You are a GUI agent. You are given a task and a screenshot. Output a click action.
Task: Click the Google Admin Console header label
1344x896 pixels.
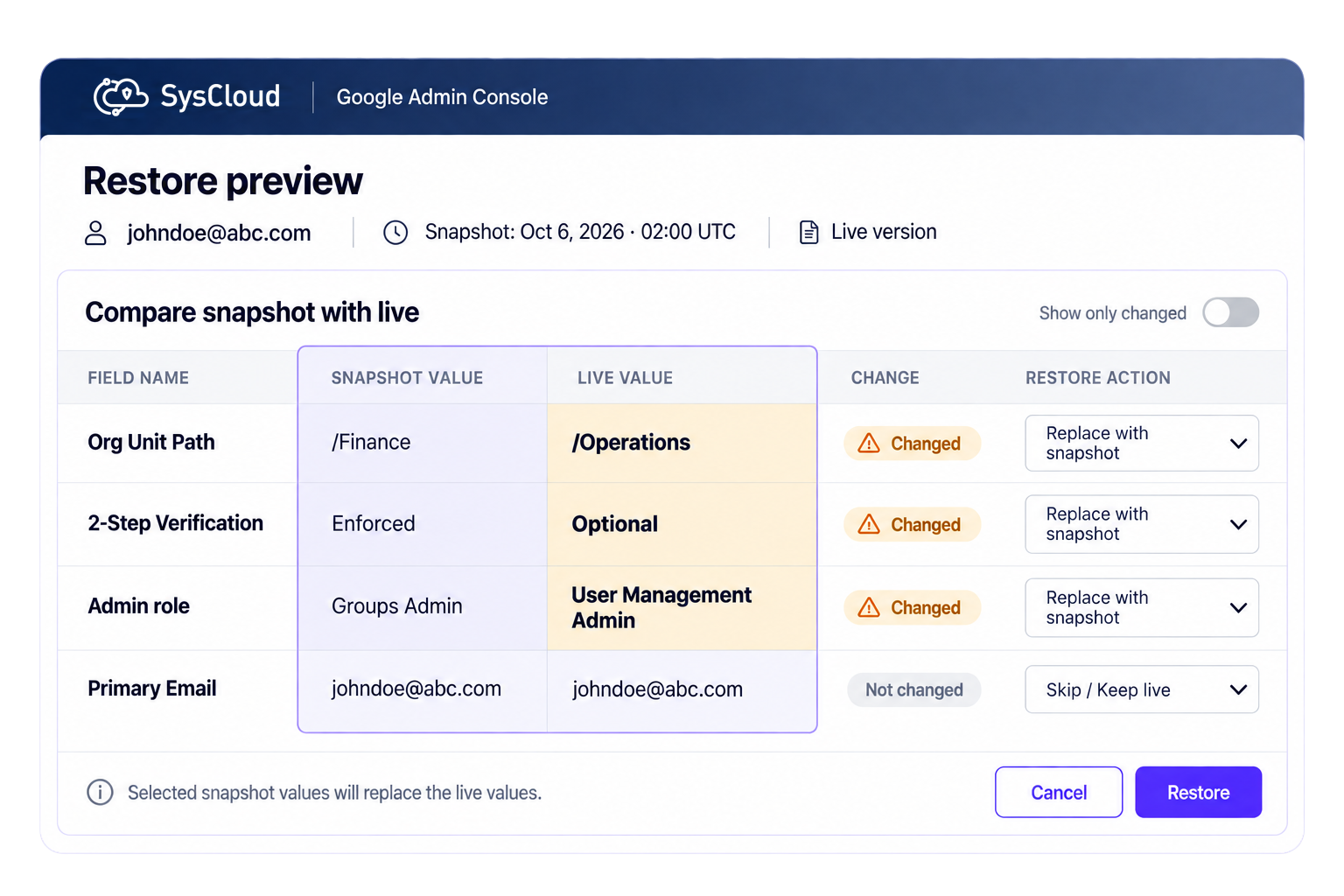[442, 97]
